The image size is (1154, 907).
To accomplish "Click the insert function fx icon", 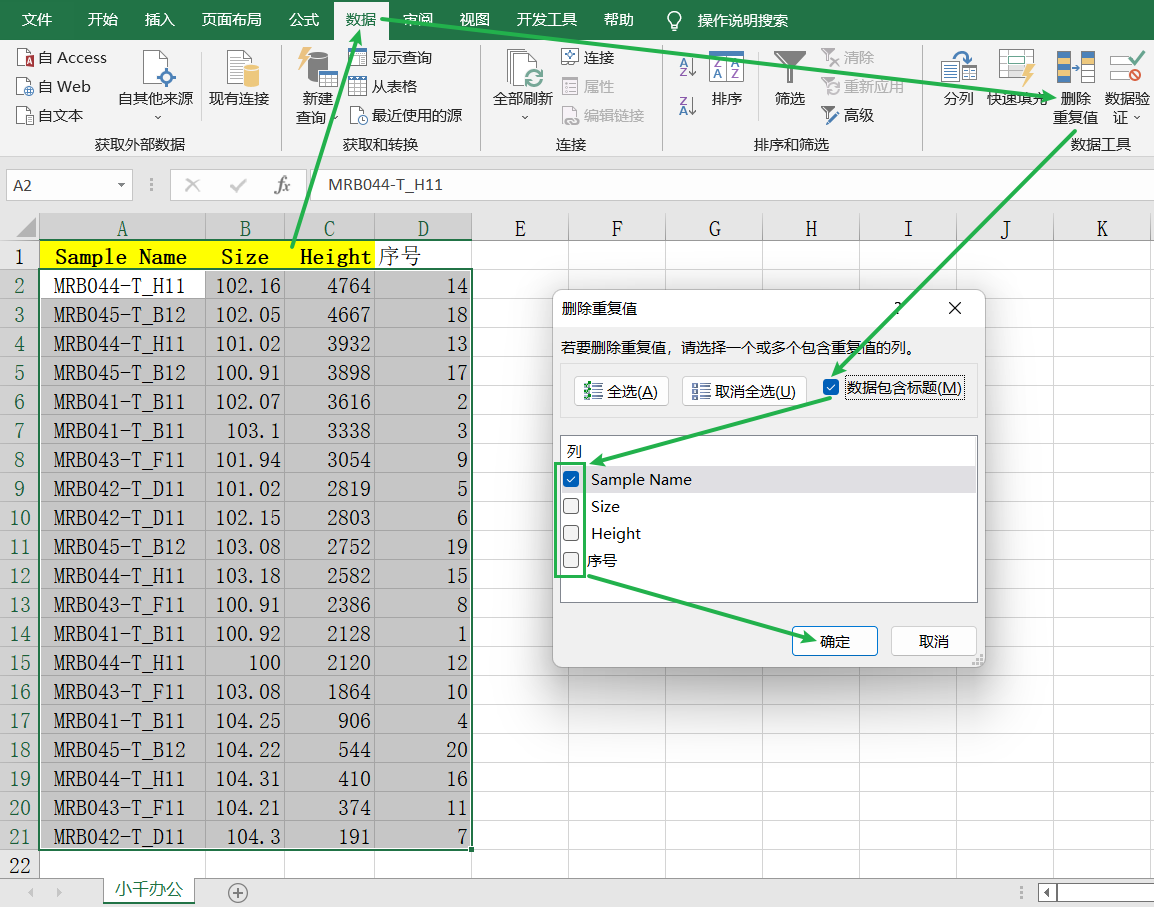I will pyautogui.click(x=282, y=185).
